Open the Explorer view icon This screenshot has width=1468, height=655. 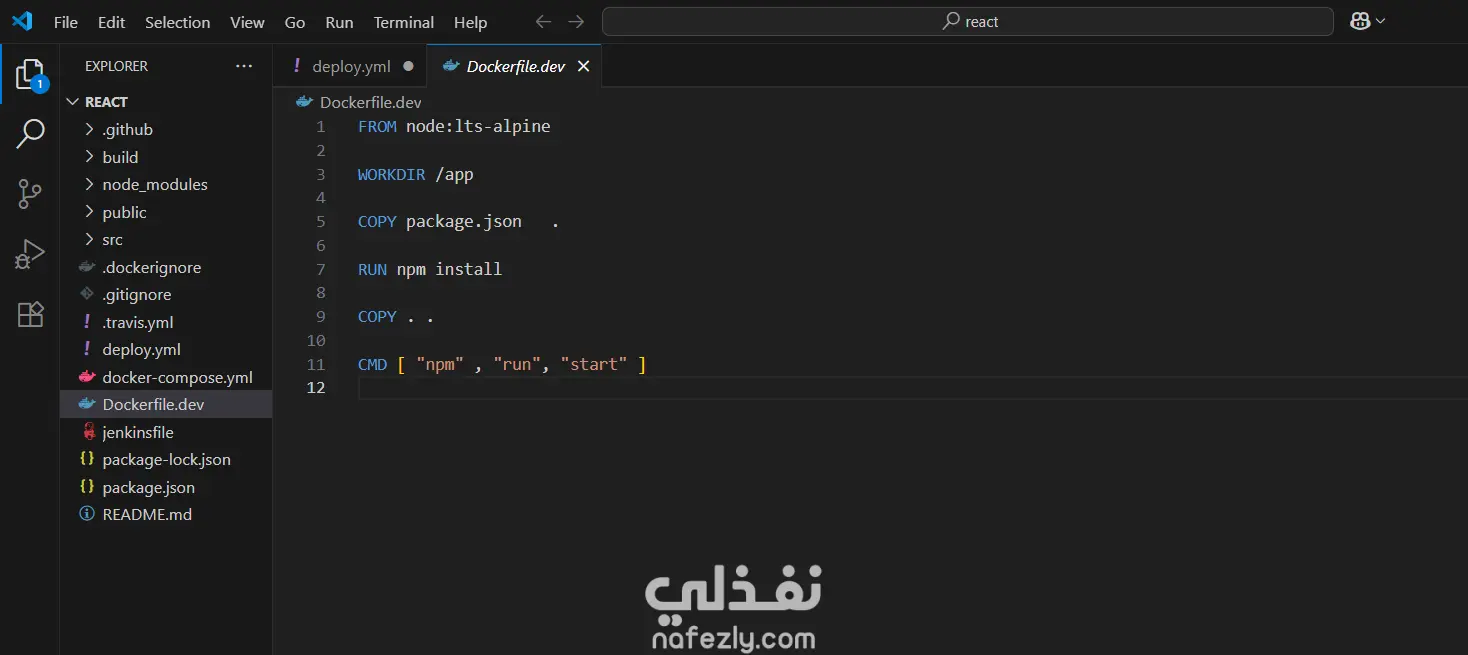[29, 73]
